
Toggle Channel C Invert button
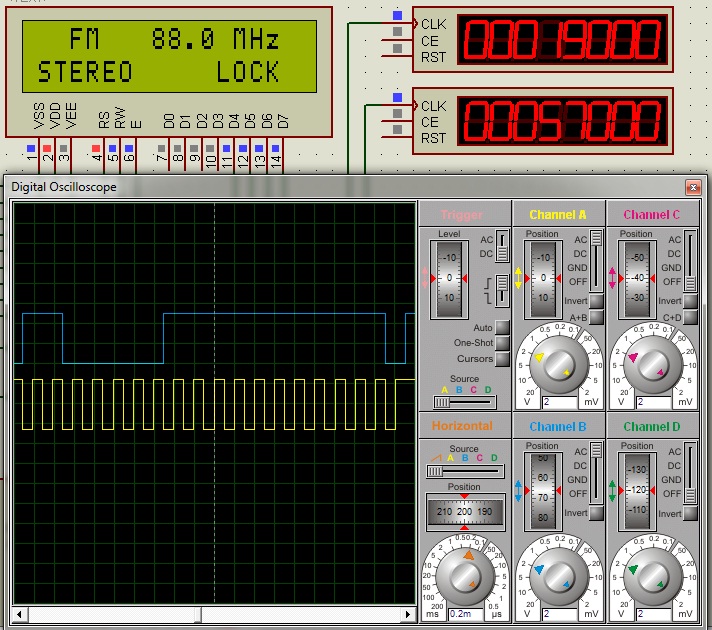[690, 301]
